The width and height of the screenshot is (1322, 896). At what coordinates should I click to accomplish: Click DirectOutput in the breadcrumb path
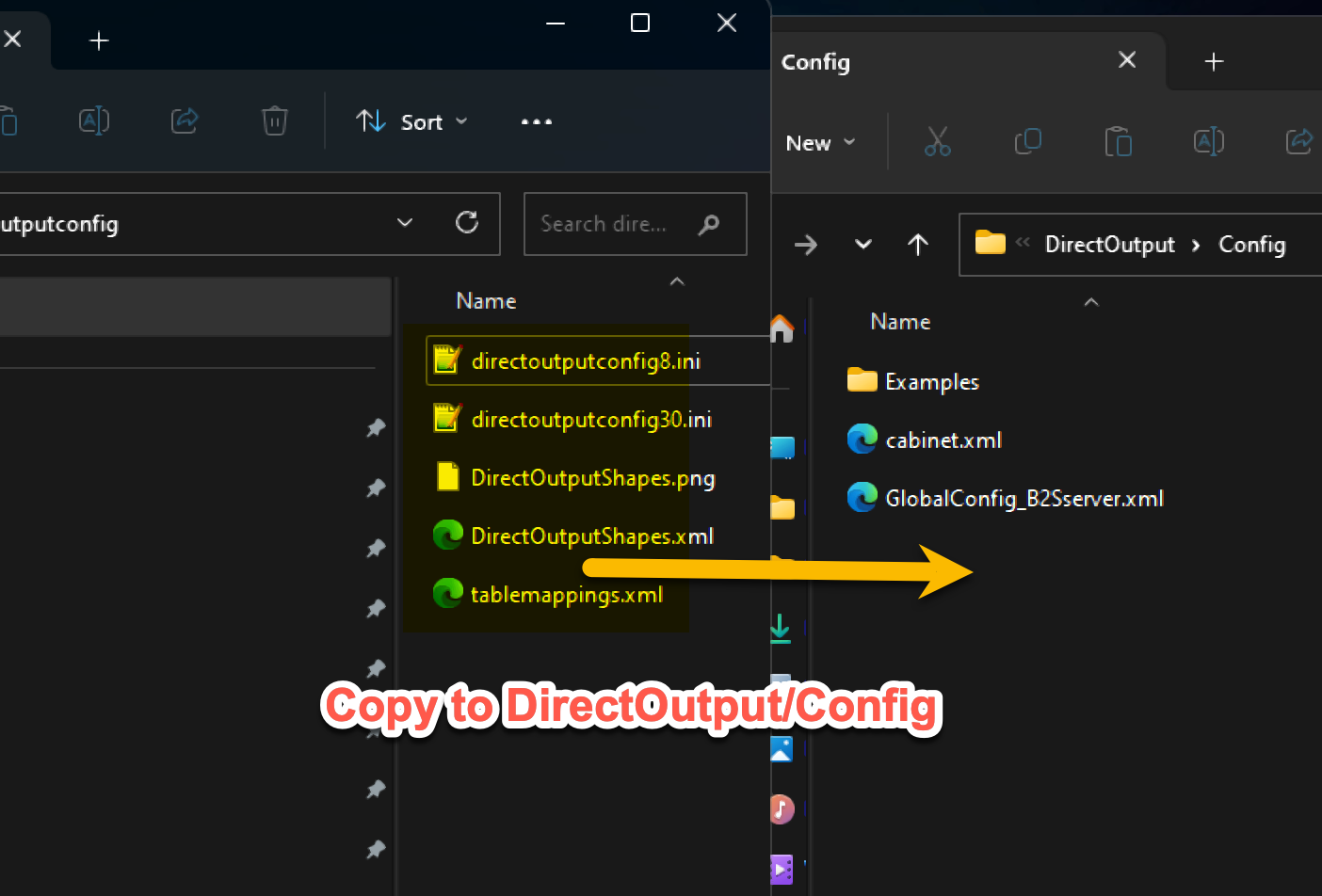click(1108, 244)
